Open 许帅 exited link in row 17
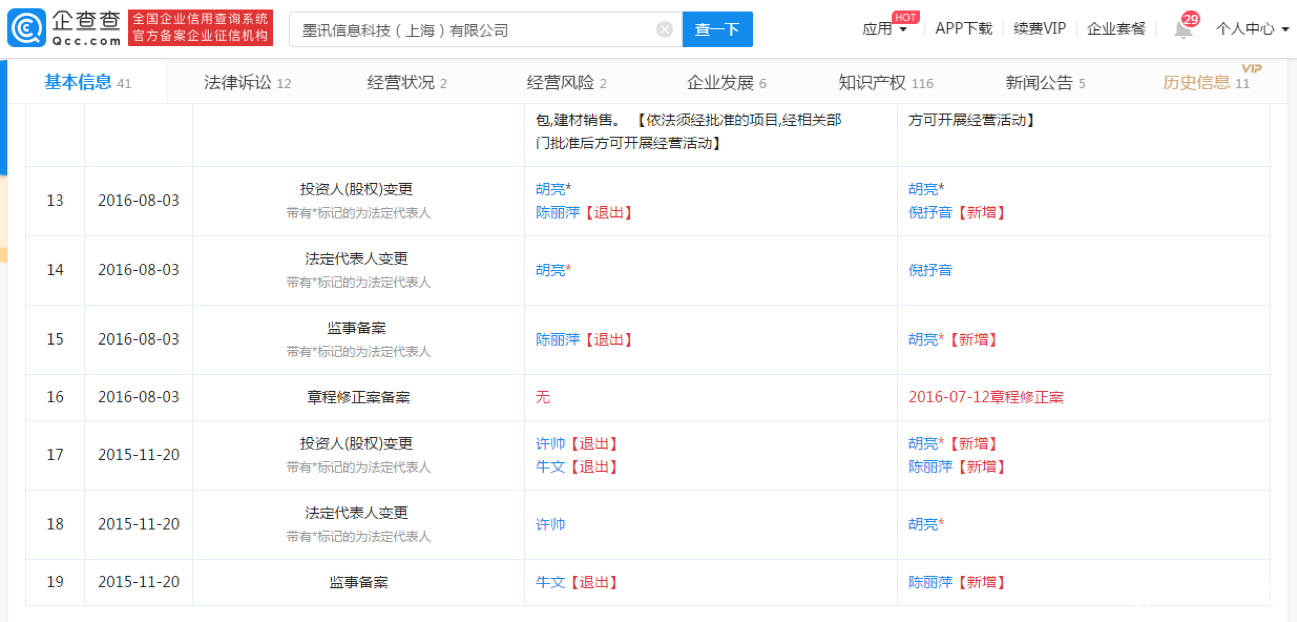The image size is (1297, 622). pos(551,443)
